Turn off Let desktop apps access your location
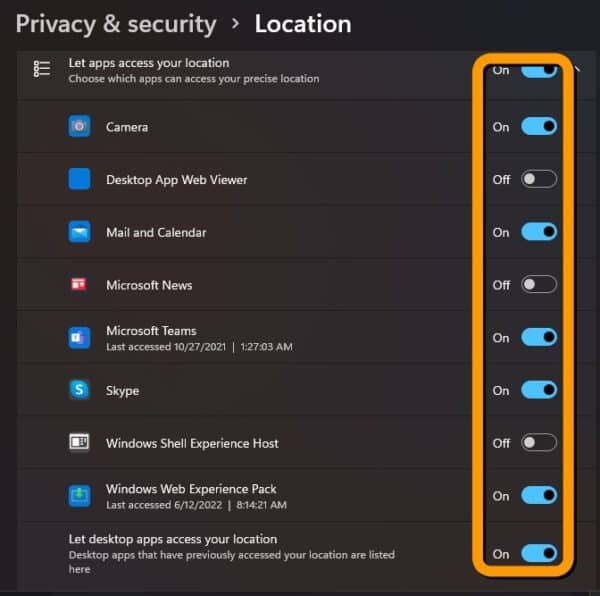Screen dimensions: 600x596 tap(539, 554)
